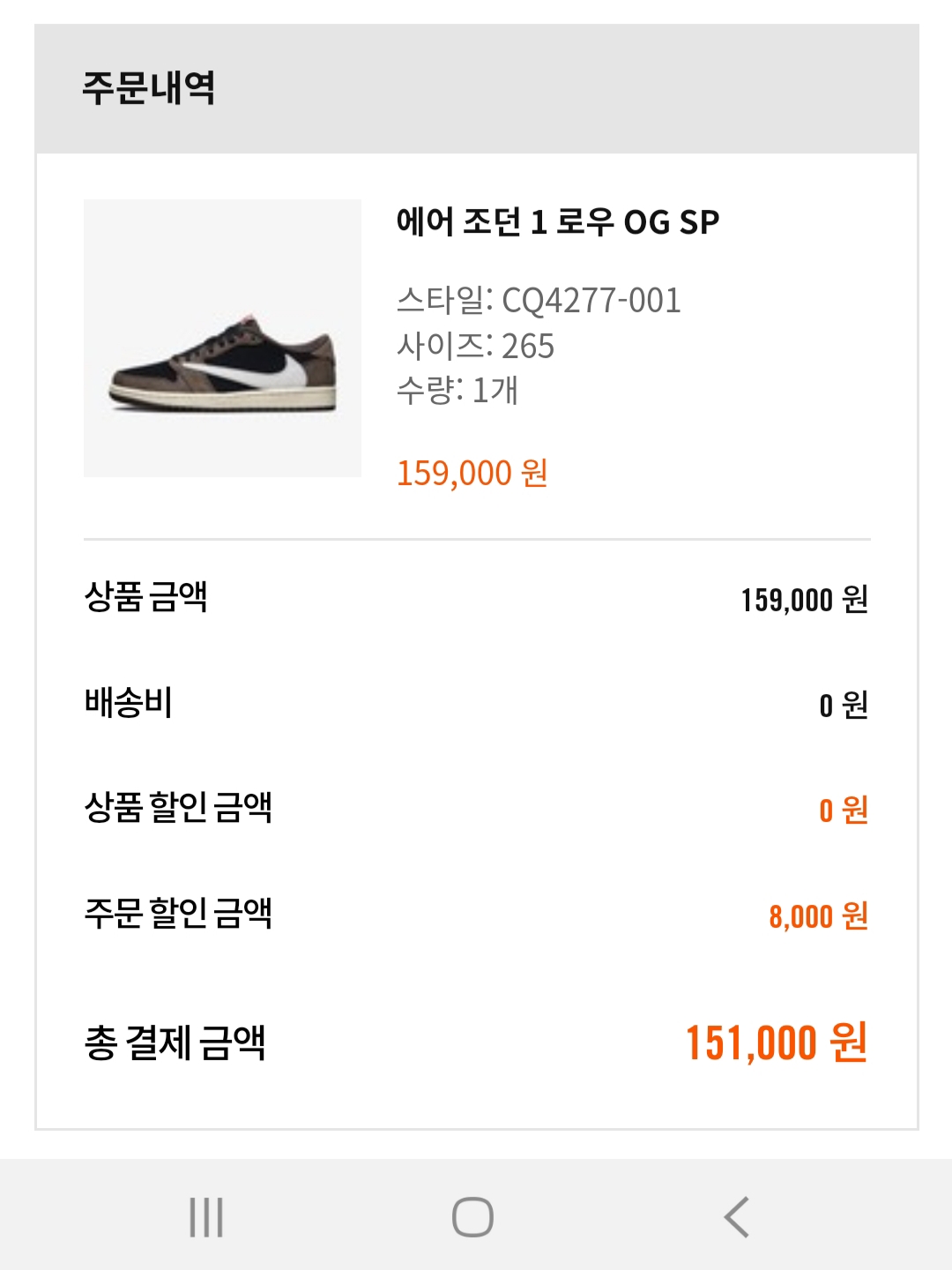Tap the 상품 할인 금액 label
Image resolution: width=952 pixels, height=1270 pixels.
(x=178, y=807)
